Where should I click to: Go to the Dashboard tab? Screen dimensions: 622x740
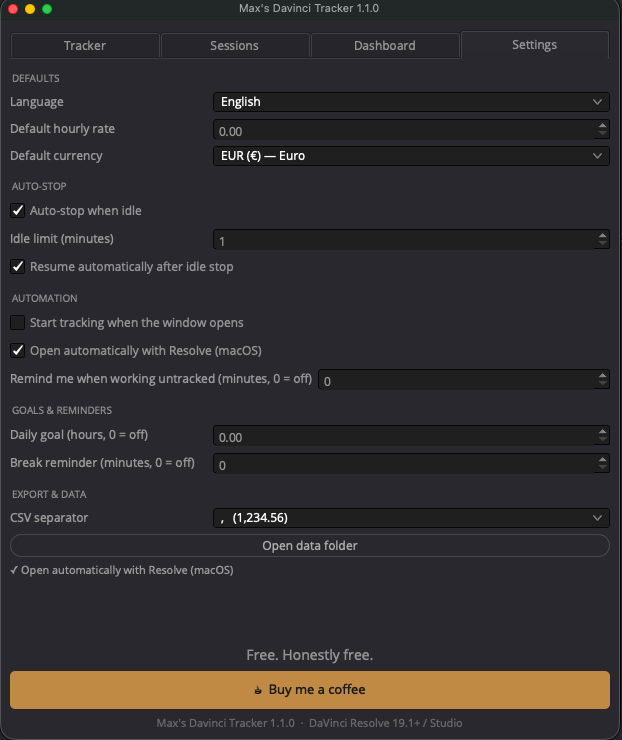(385, 46)
